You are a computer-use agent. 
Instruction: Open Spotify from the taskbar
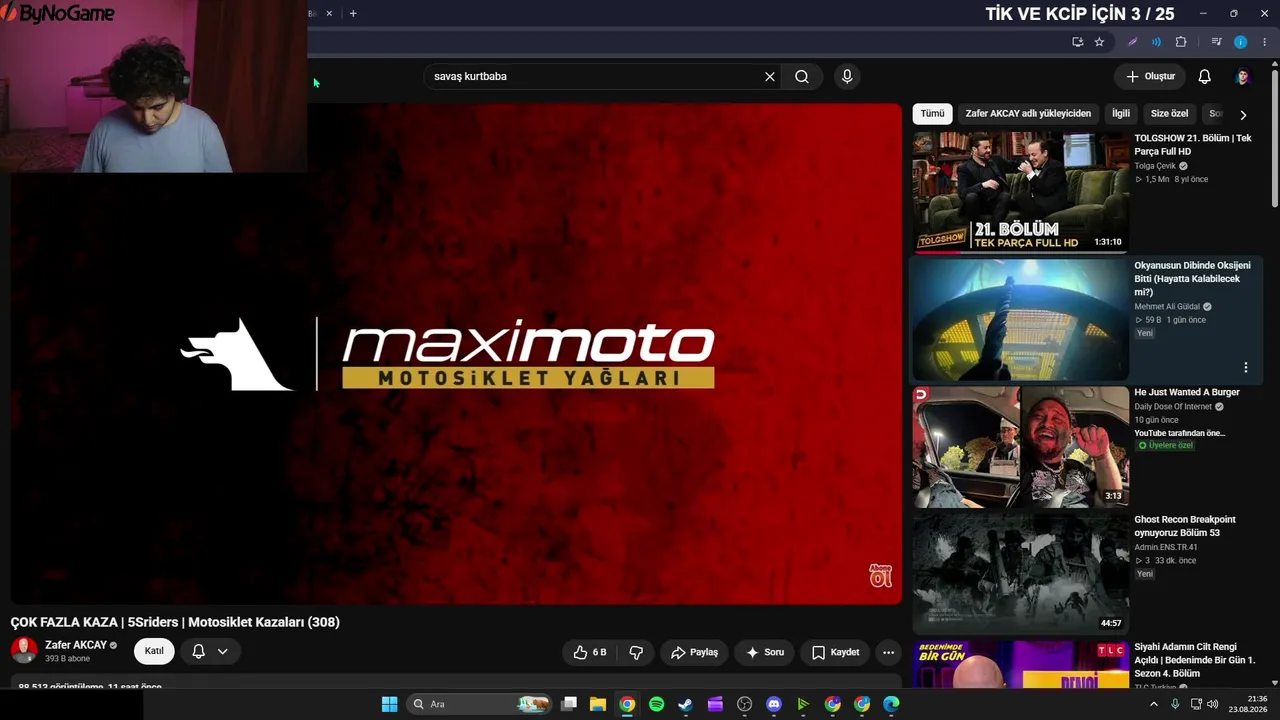[x=656, y=704]
